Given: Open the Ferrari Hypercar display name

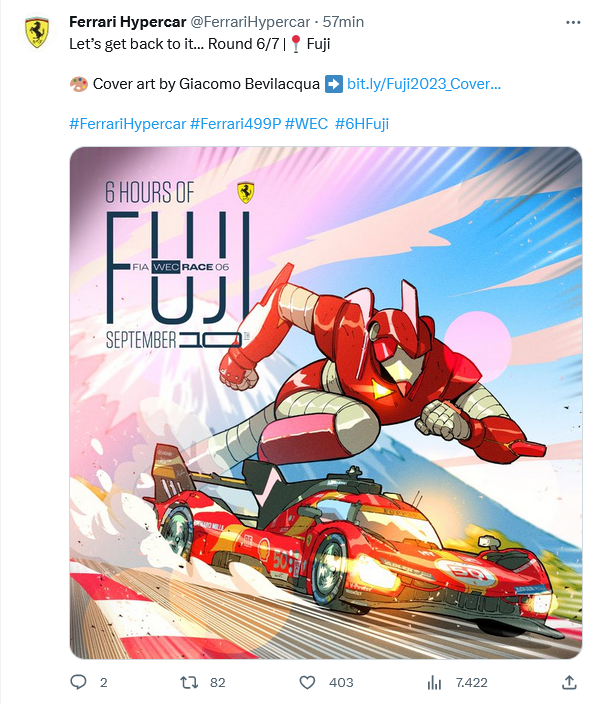Looking at the screenshot, I should [128, 22].
